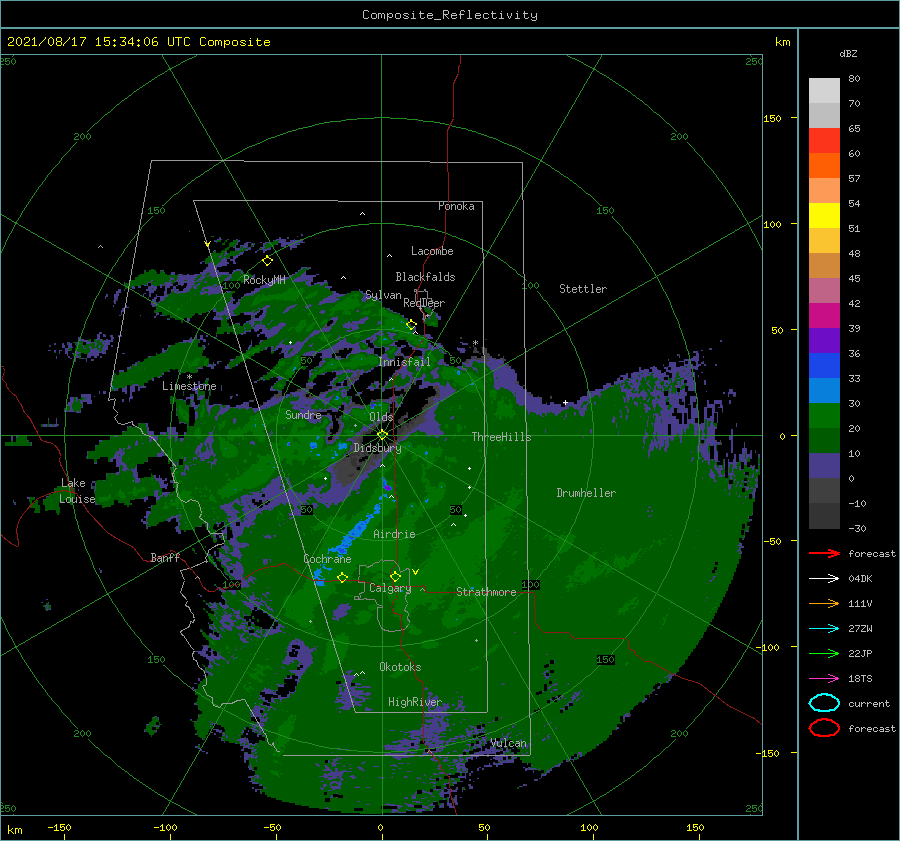Click the yellow diamond marker near RockyMH
The image size is (900, 841).
coord(267,261)
